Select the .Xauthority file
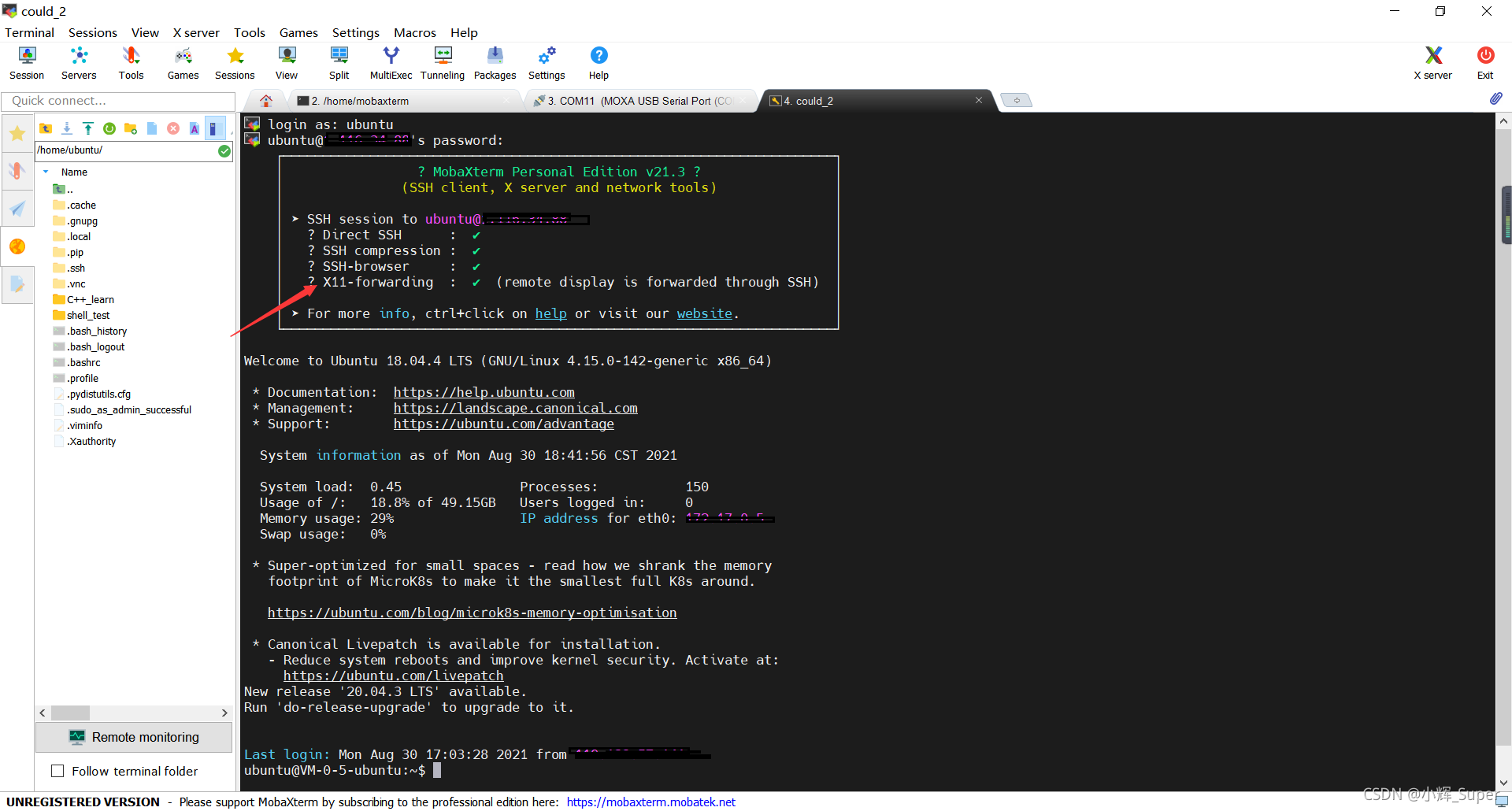 pos(85,441)
